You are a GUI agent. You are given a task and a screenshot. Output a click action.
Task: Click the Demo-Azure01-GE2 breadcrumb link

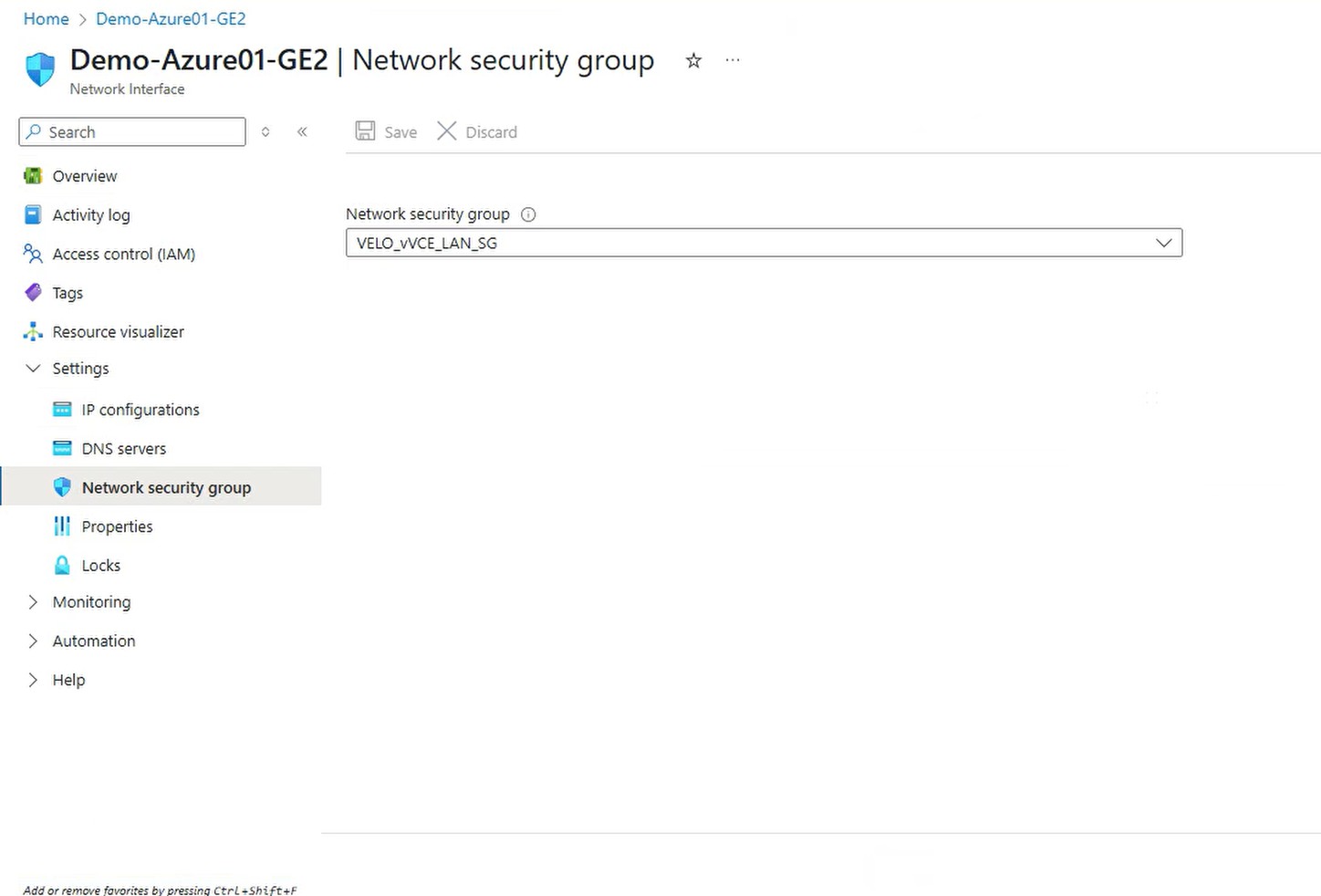[x=171, y=19]
